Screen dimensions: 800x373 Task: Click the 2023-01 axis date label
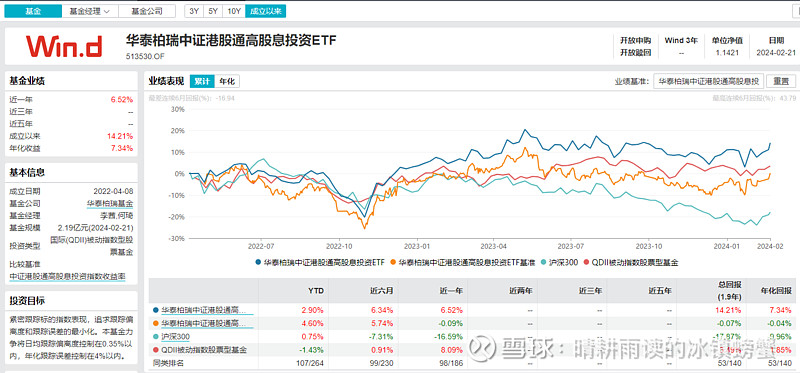[417, 245]
